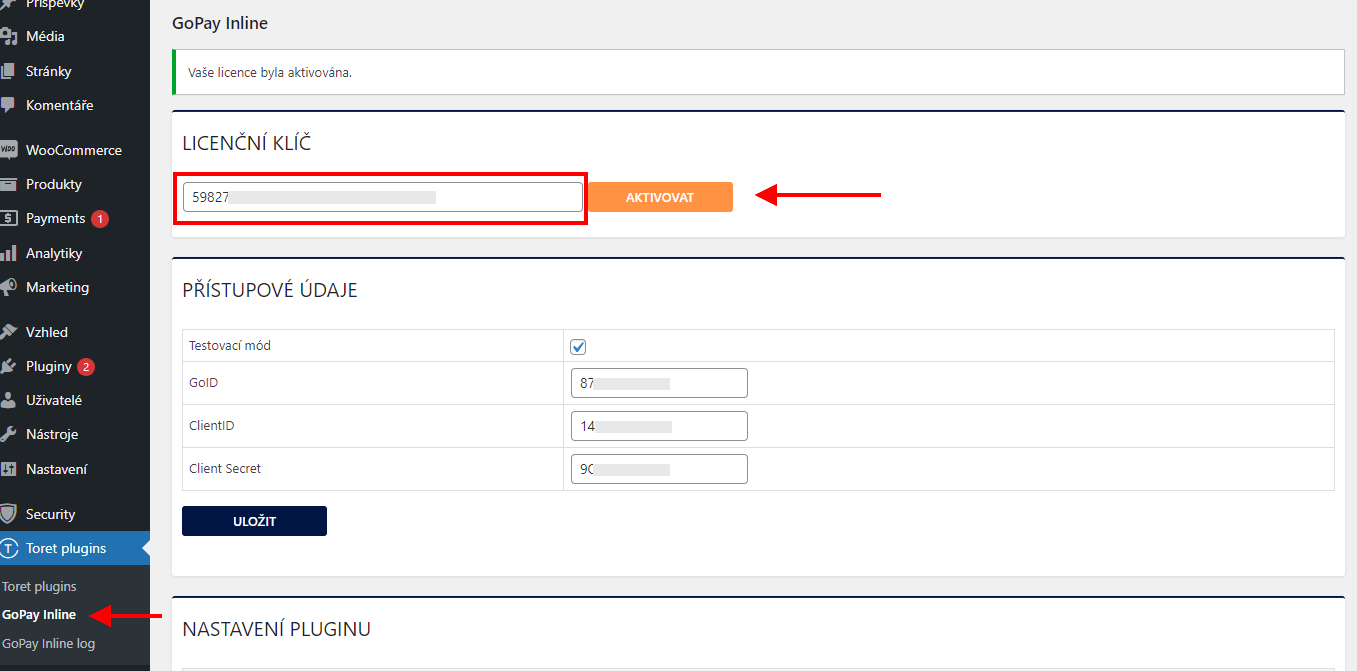Open Média via its sidebar icon

(9, 37)
